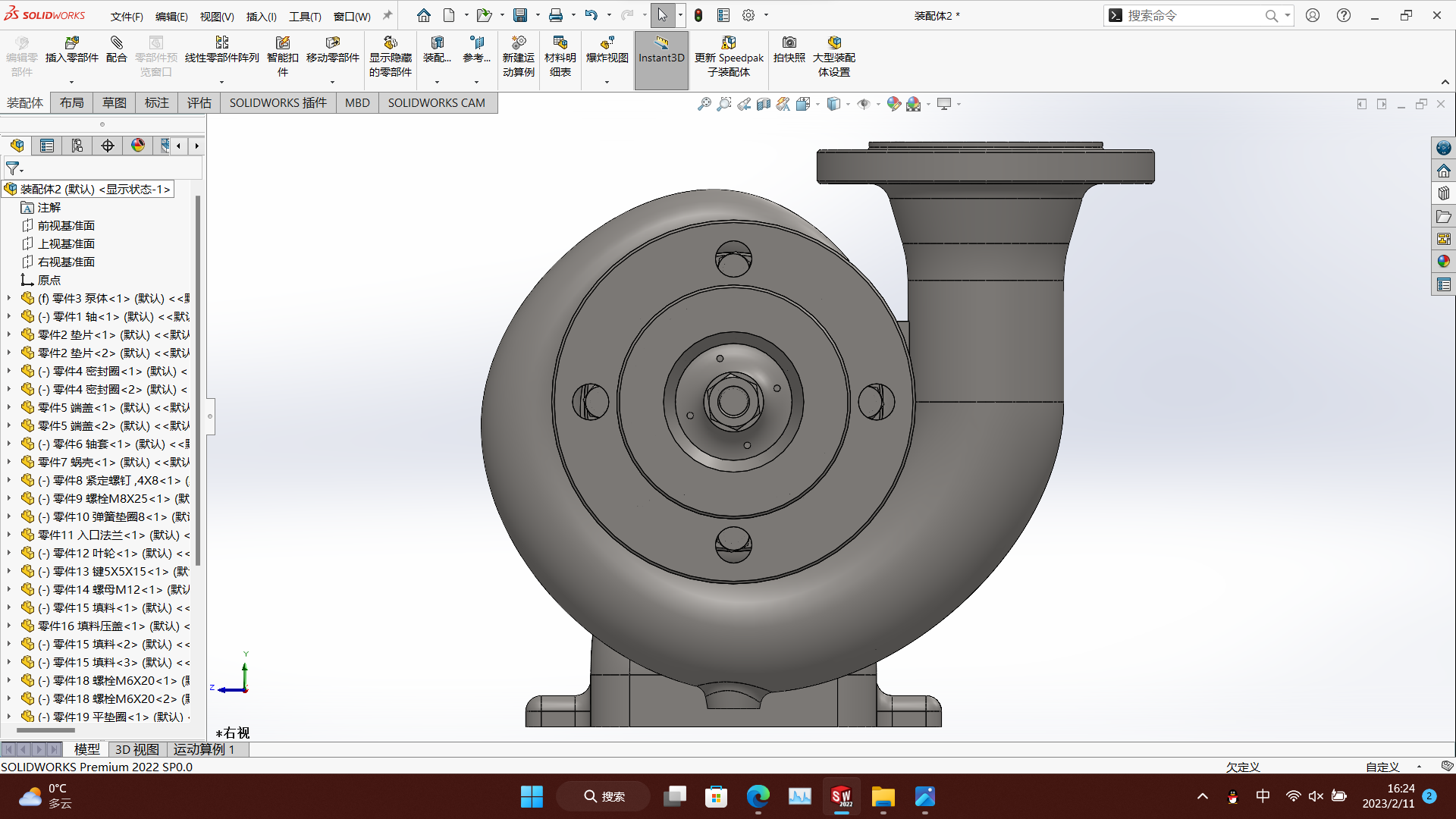Click the Bill of Materials (材料明细表) icon
The width and height of the screenshot is (1456, 819).
point(560,43)
